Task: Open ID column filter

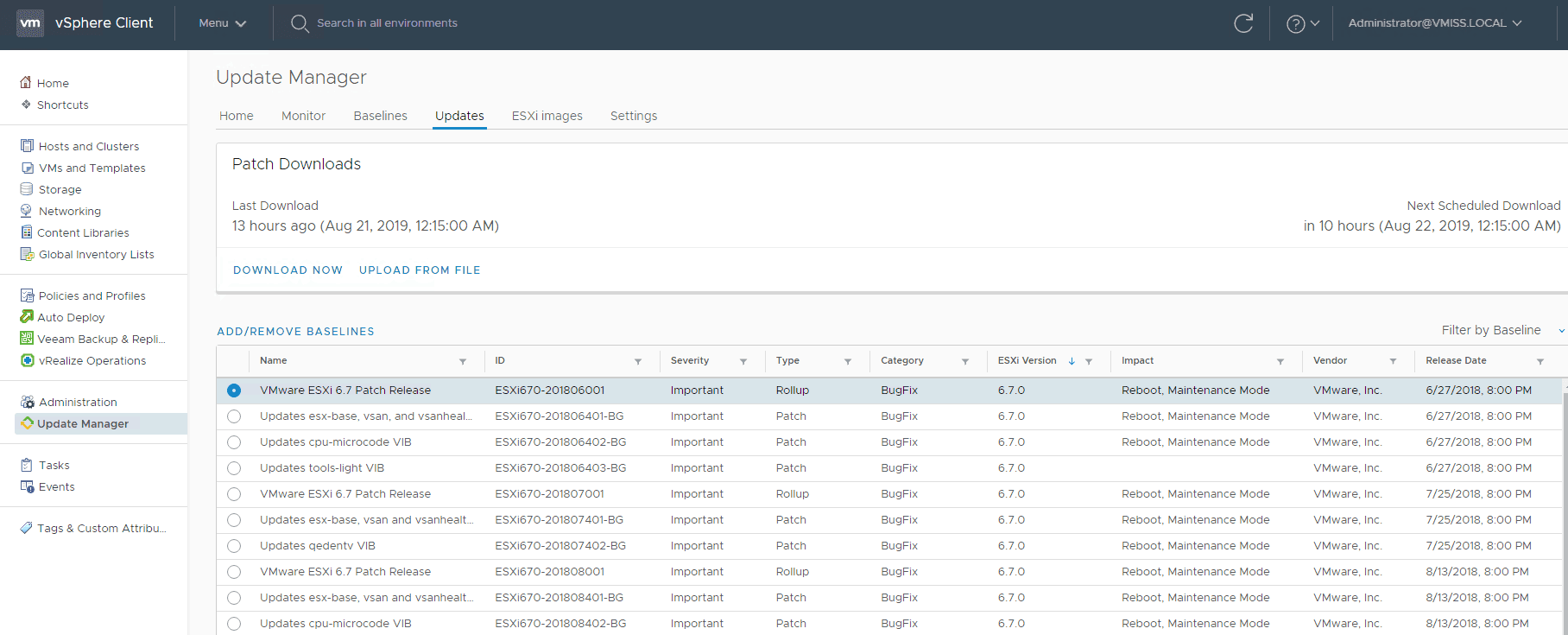Action: [638, 361]
